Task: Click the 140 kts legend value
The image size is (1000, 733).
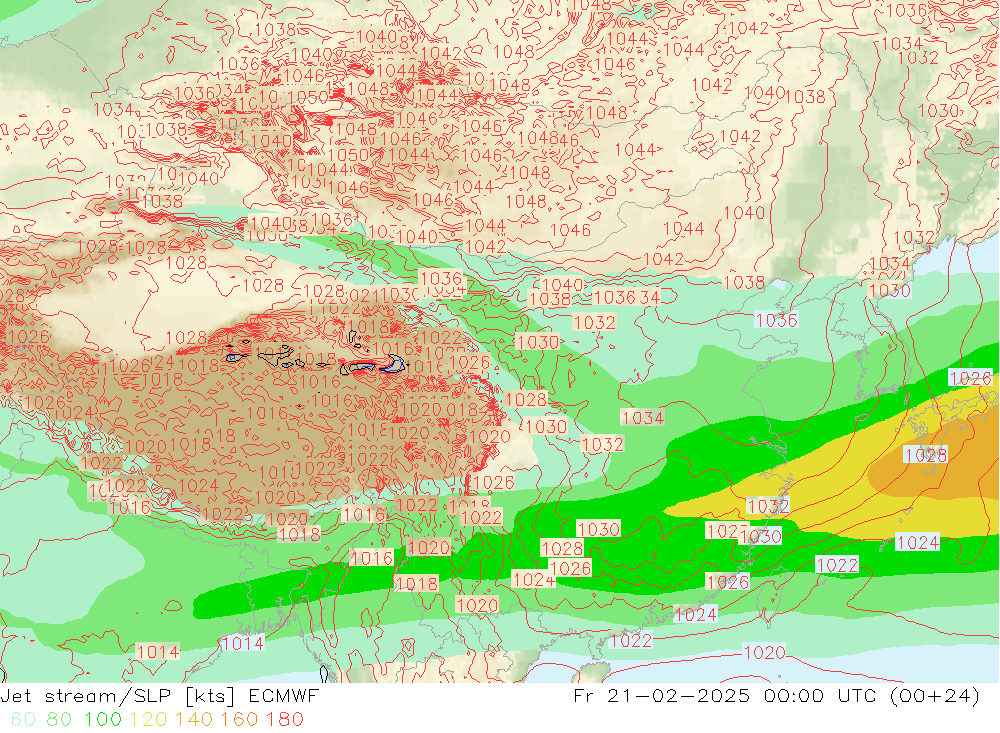Action: tap(194, 719)
